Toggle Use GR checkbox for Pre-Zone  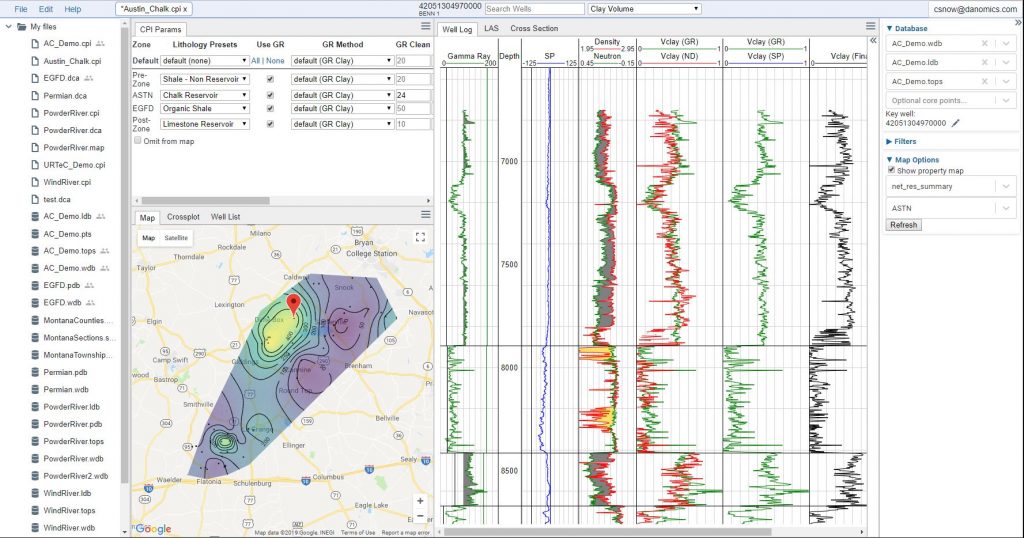tap(270, 79)
